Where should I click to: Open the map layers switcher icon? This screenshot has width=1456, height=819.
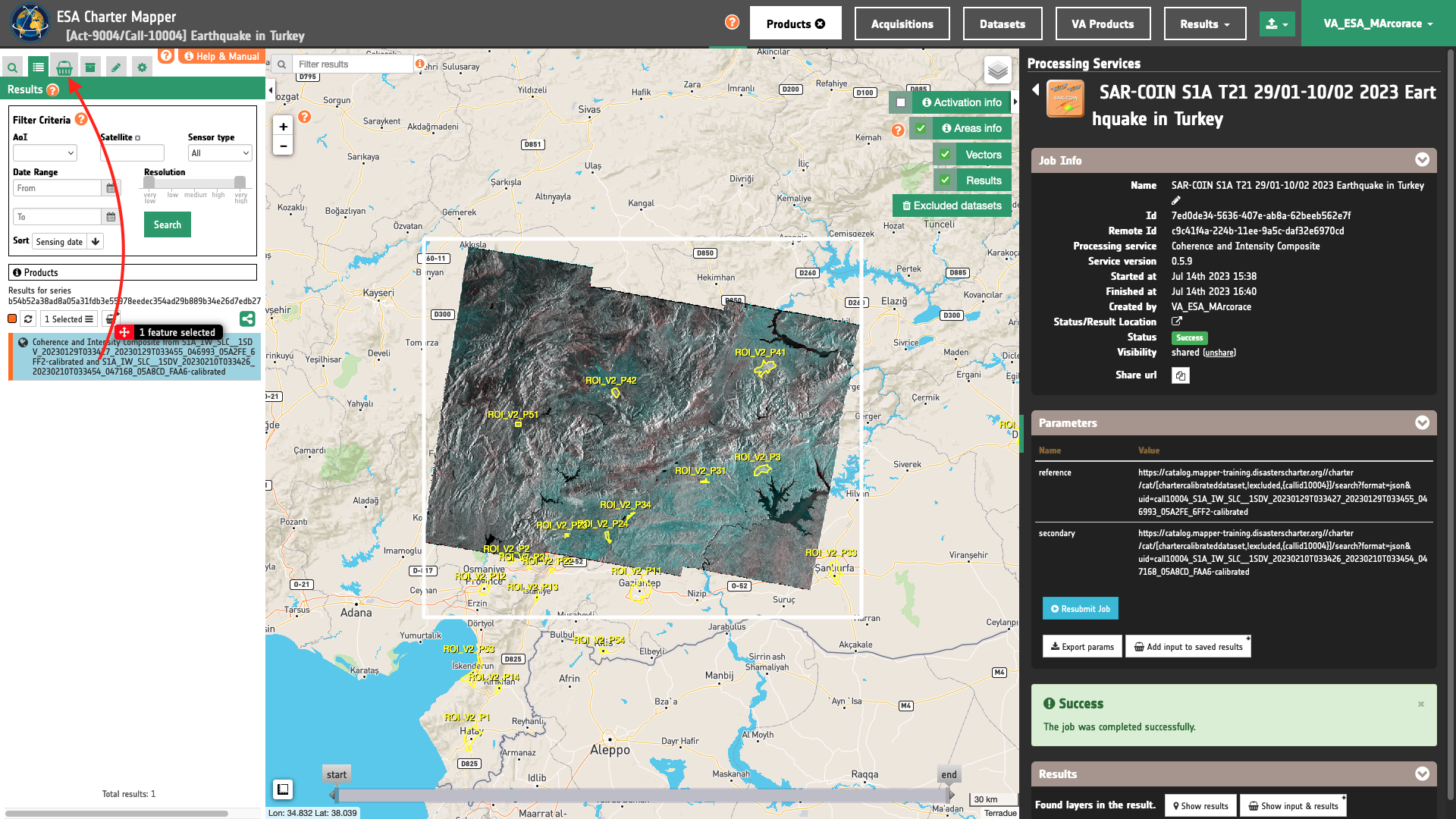[x=998, y=71]
